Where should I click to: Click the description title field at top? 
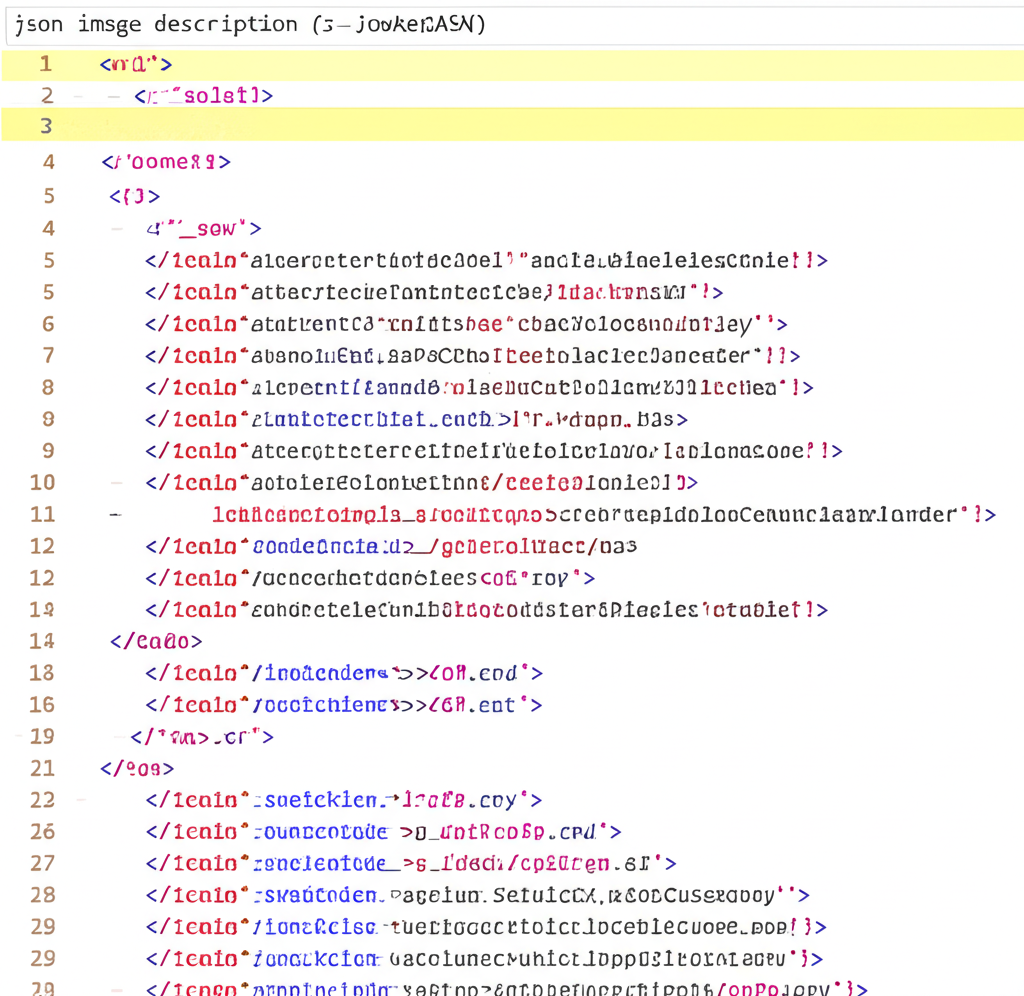pyautogui.click(x=510, y=24)
